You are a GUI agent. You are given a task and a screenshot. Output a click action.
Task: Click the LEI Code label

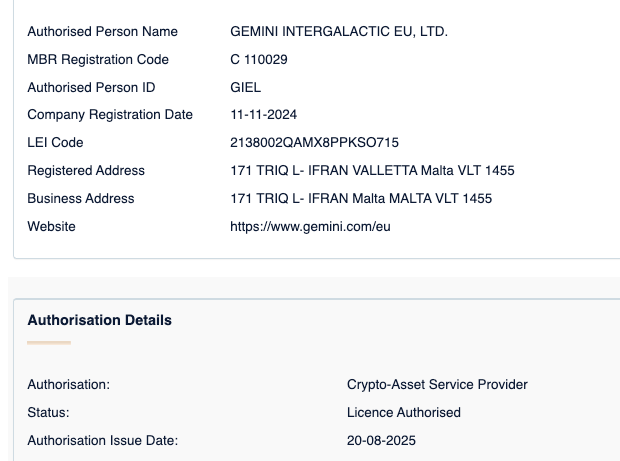point(55,143)
